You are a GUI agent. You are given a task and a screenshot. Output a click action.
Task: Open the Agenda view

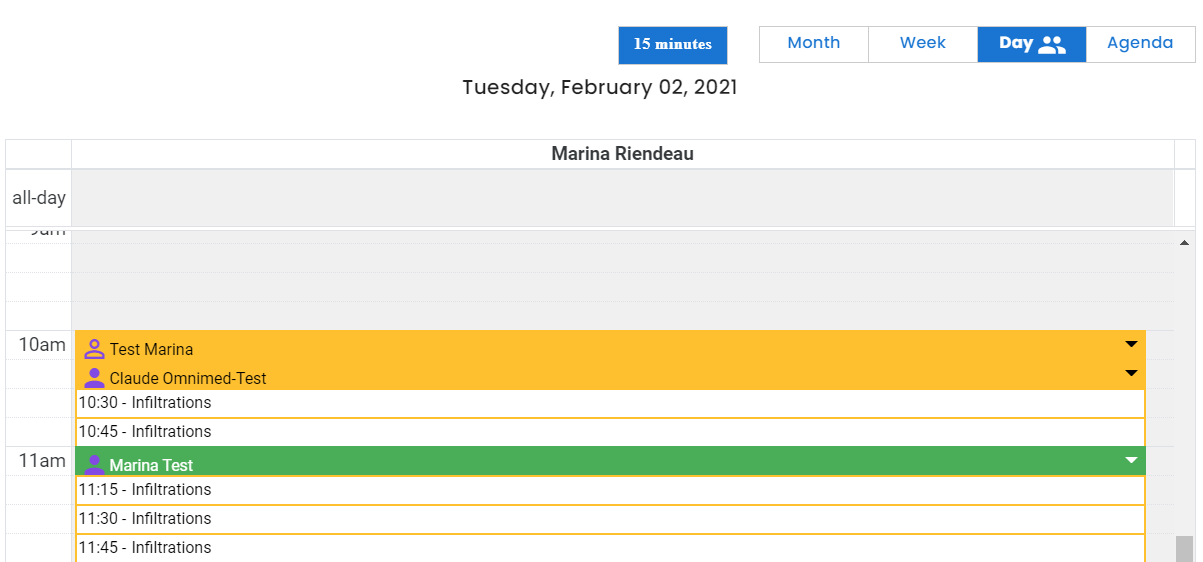coord(1140,44)
